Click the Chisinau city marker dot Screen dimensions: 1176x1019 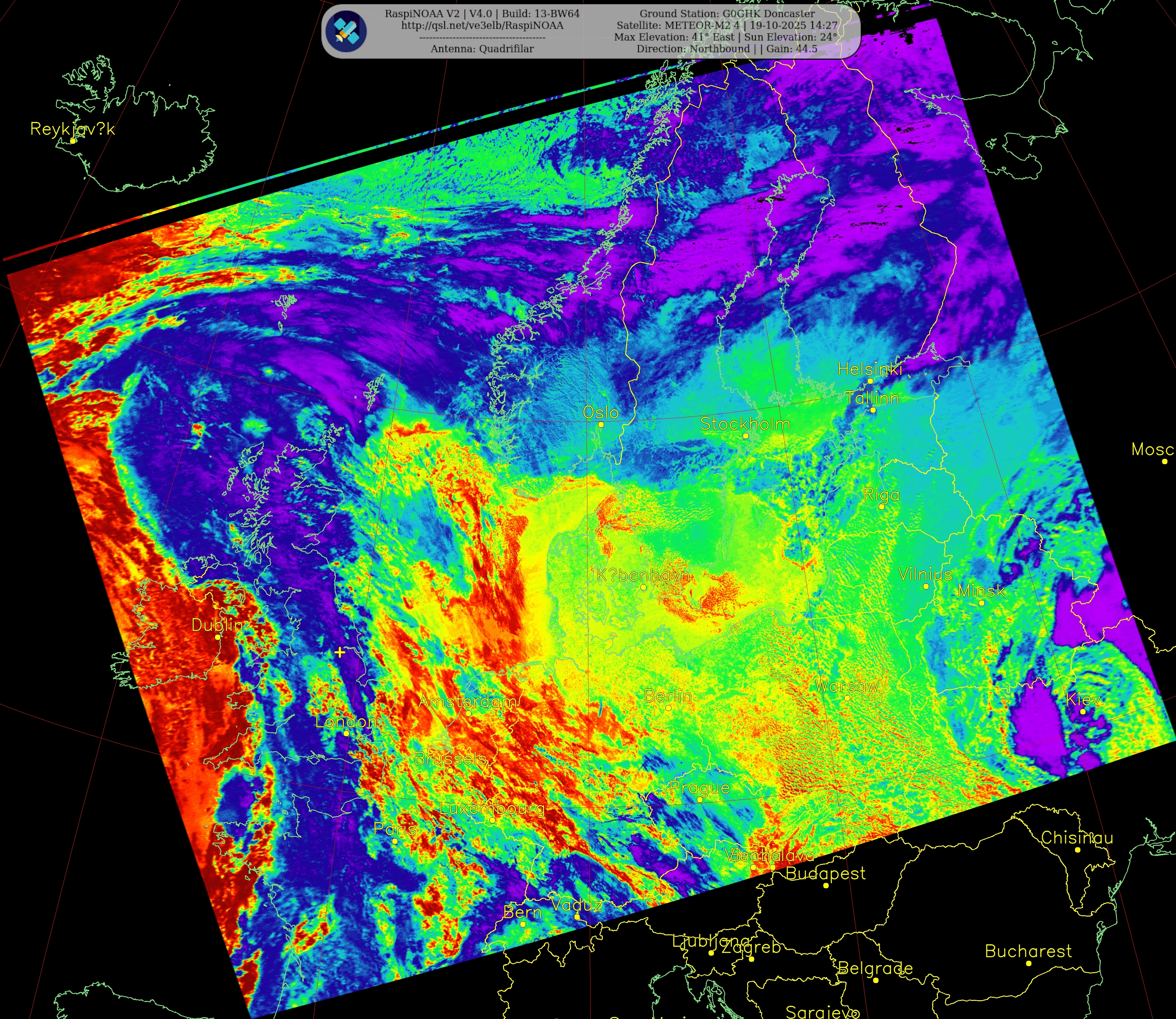tap(1077, 849)
